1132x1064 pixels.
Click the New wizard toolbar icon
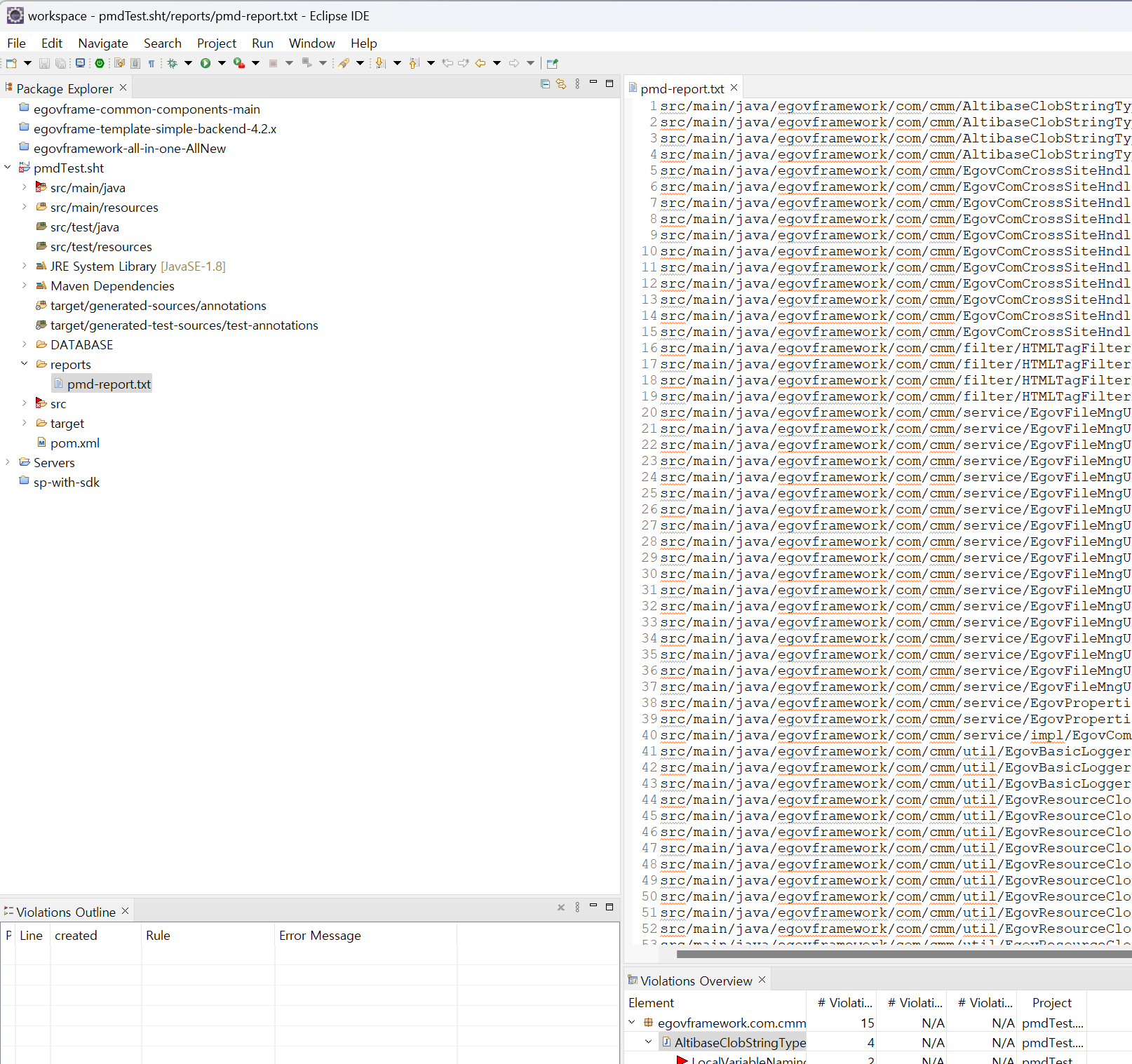coord(11,63)
